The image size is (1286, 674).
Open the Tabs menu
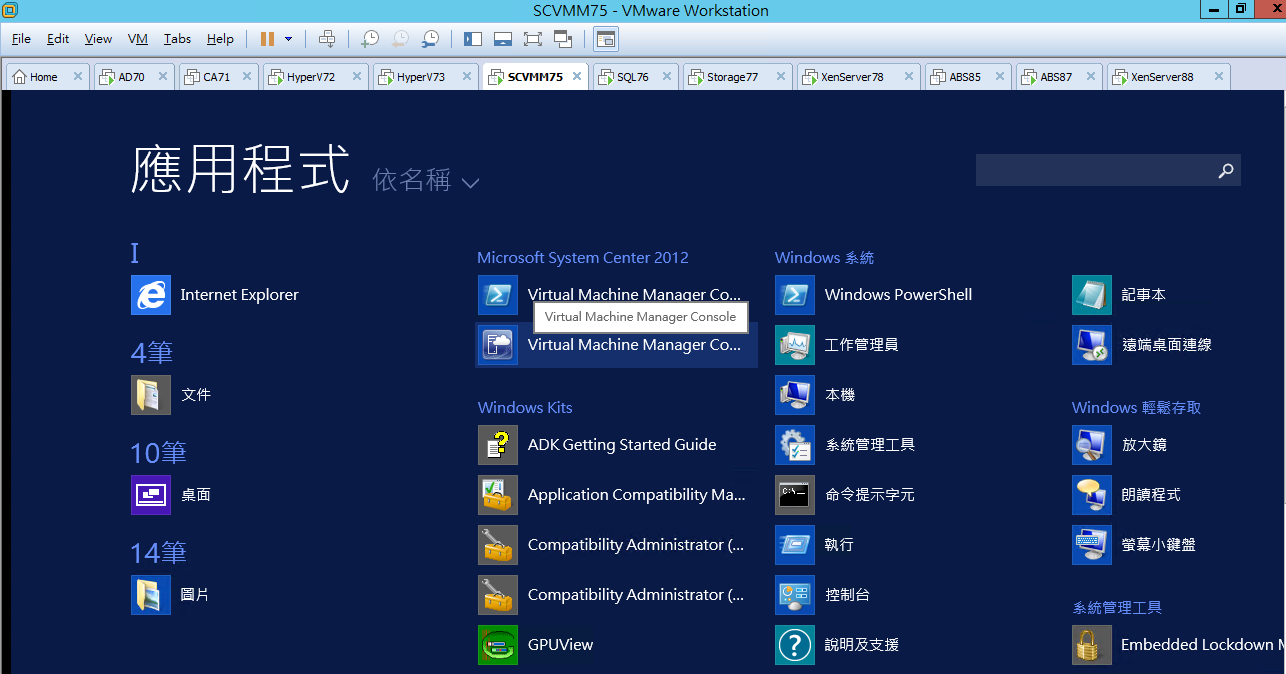pos(177,39)
